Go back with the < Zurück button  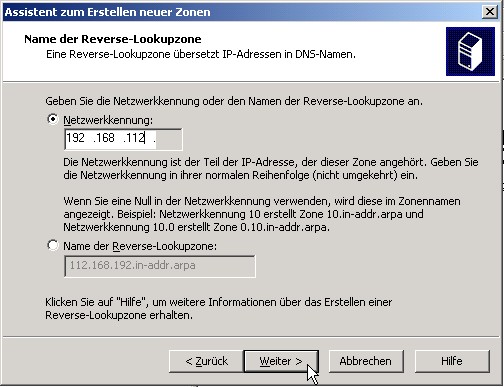pos(206,361)
